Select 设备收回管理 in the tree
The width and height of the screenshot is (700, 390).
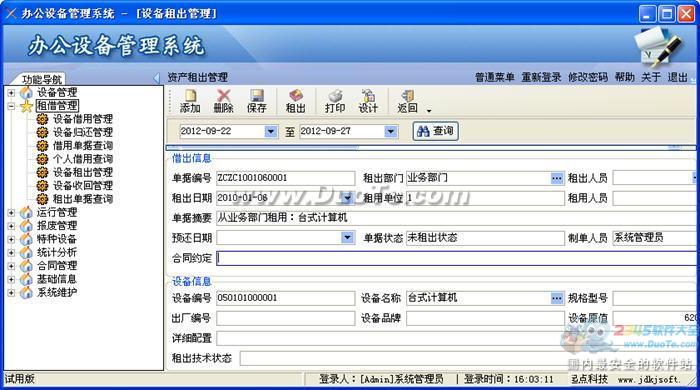pos(83,186)
